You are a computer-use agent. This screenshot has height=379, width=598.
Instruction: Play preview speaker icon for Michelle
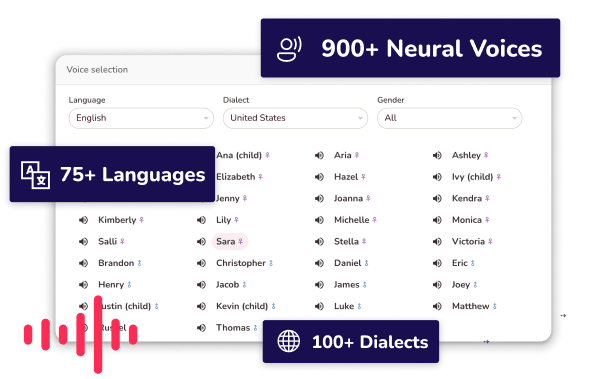point(319,220)
